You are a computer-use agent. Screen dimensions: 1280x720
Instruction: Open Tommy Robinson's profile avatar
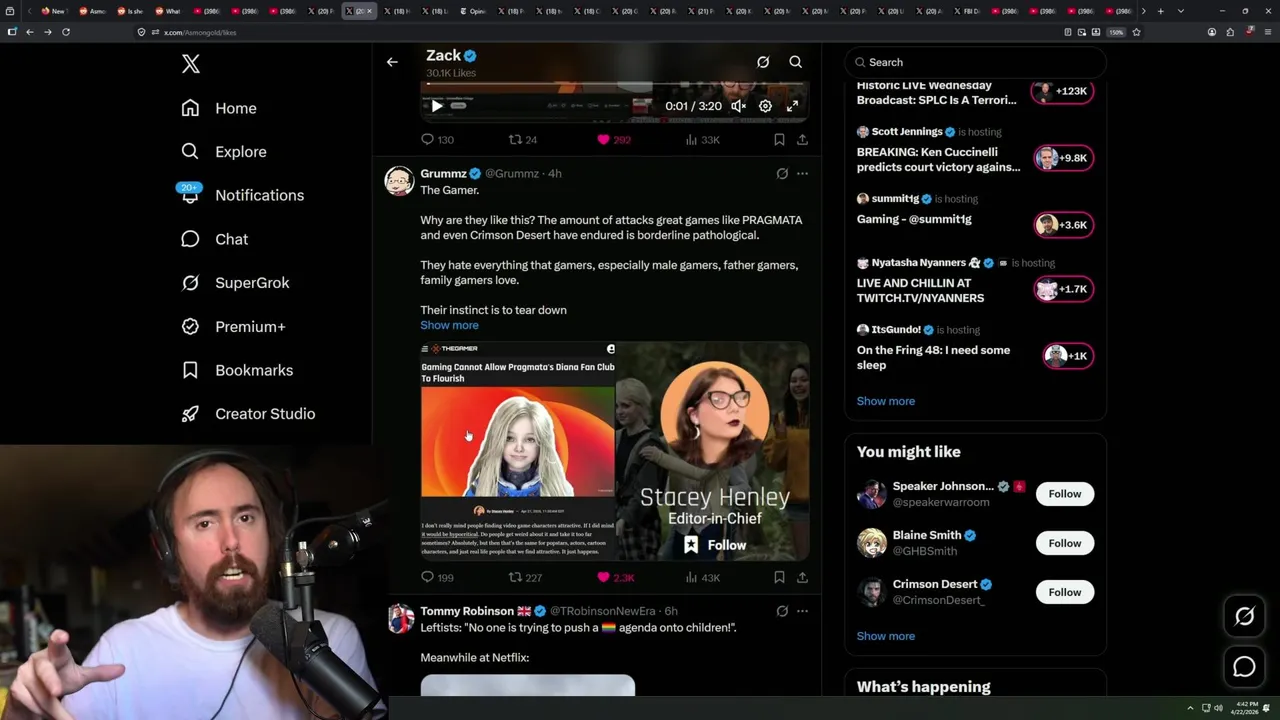click(x=400, y=619)
